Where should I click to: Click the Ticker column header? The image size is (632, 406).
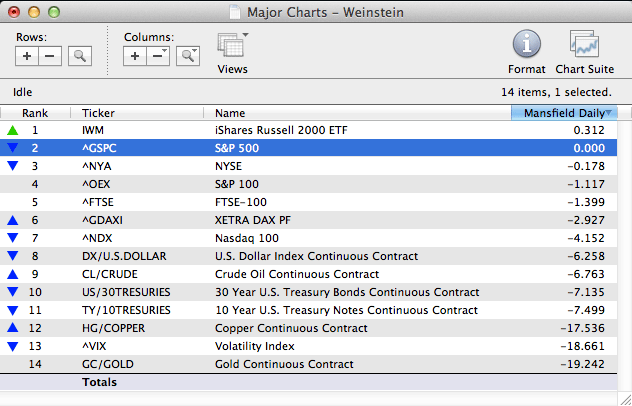pos(138,113)
